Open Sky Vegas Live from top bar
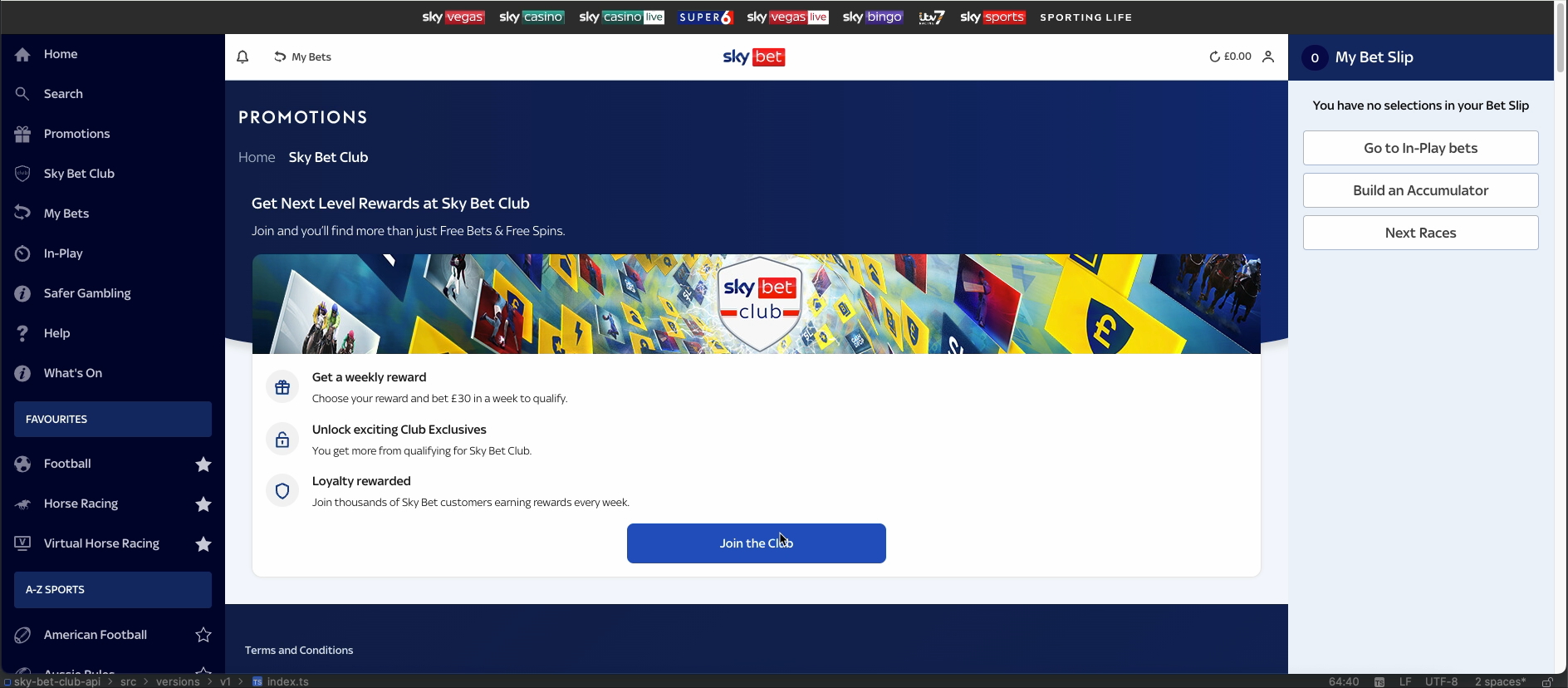The height and width of the screenshot is (688, 1568). pos(787,17)
